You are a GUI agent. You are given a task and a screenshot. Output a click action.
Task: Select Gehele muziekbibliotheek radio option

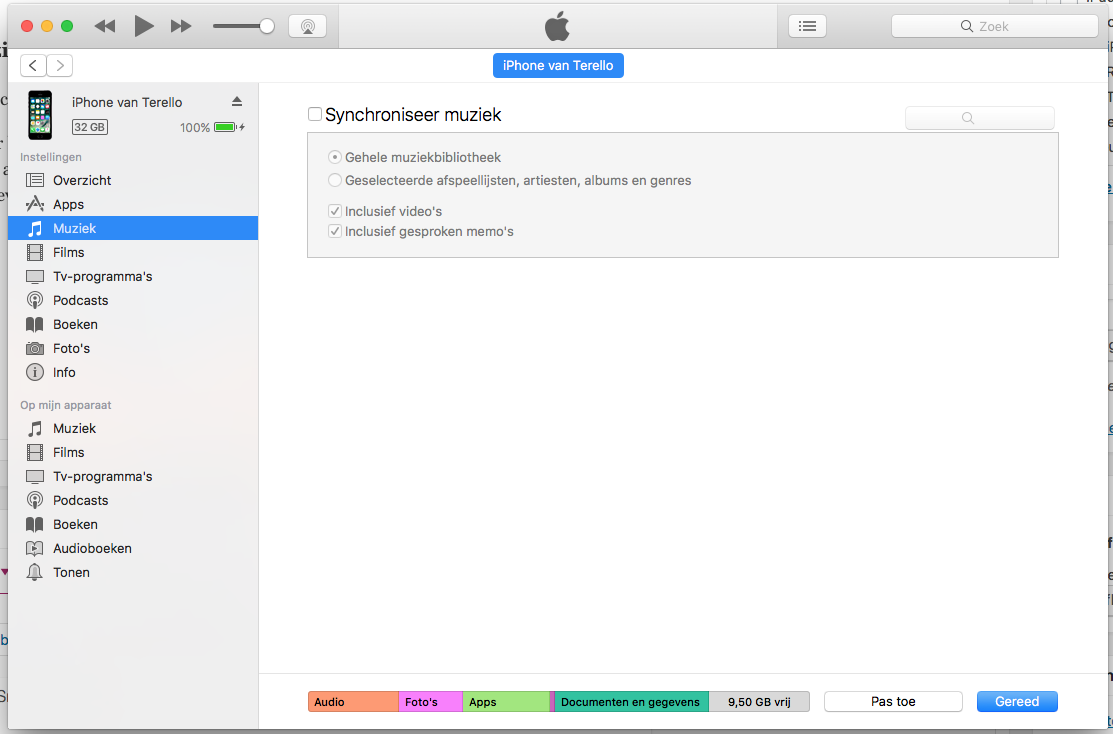tap(335, 157)
